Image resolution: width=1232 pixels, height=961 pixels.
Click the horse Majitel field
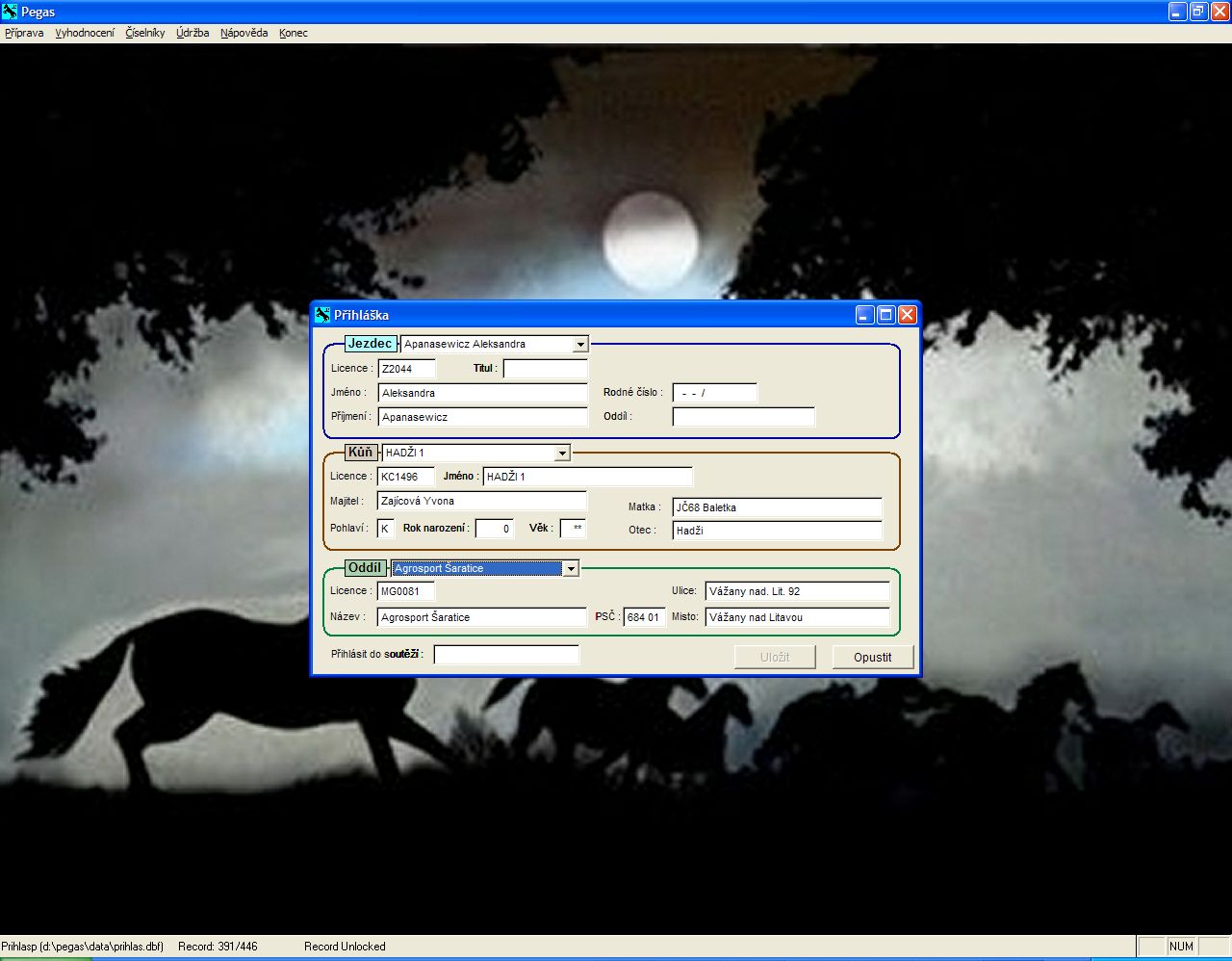481,501
